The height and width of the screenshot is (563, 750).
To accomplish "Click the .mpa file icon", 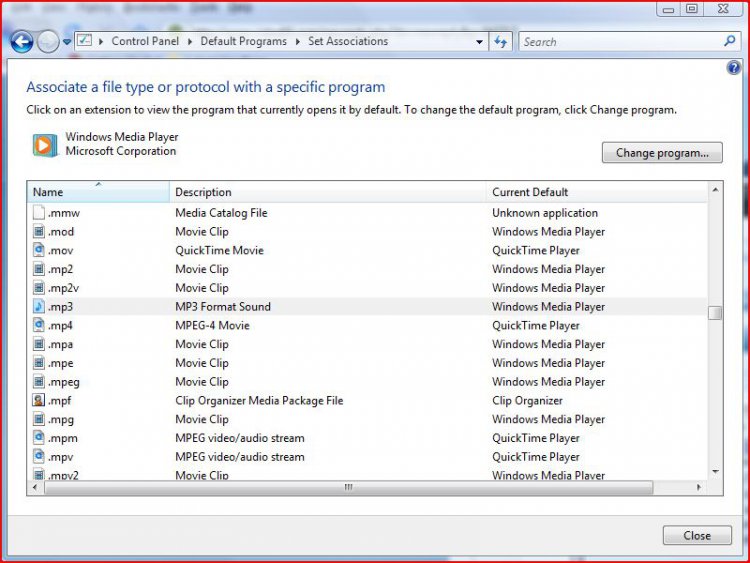I will tap(39, 344).
